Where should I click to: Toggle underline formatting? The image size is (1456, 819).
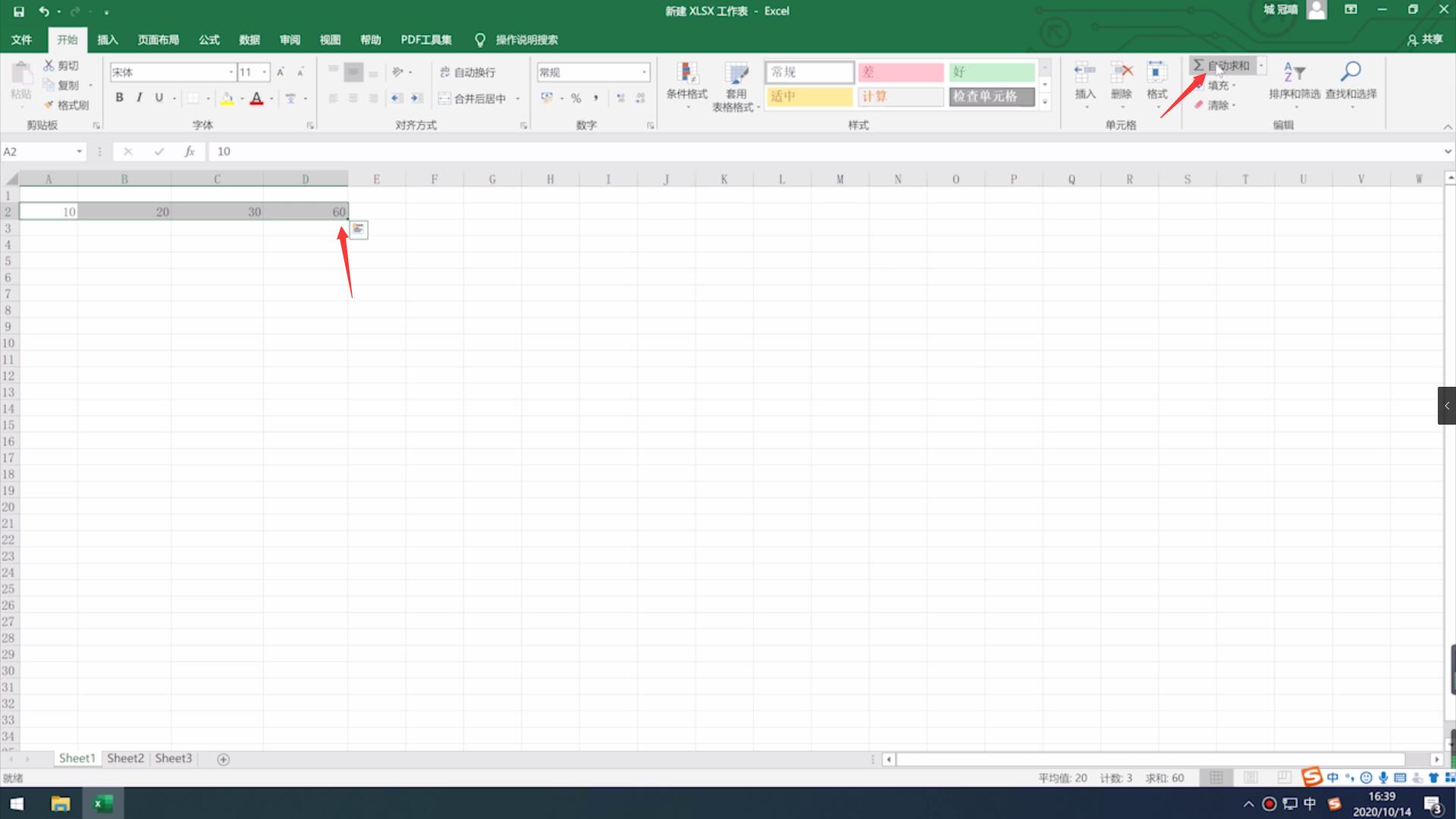158,98
